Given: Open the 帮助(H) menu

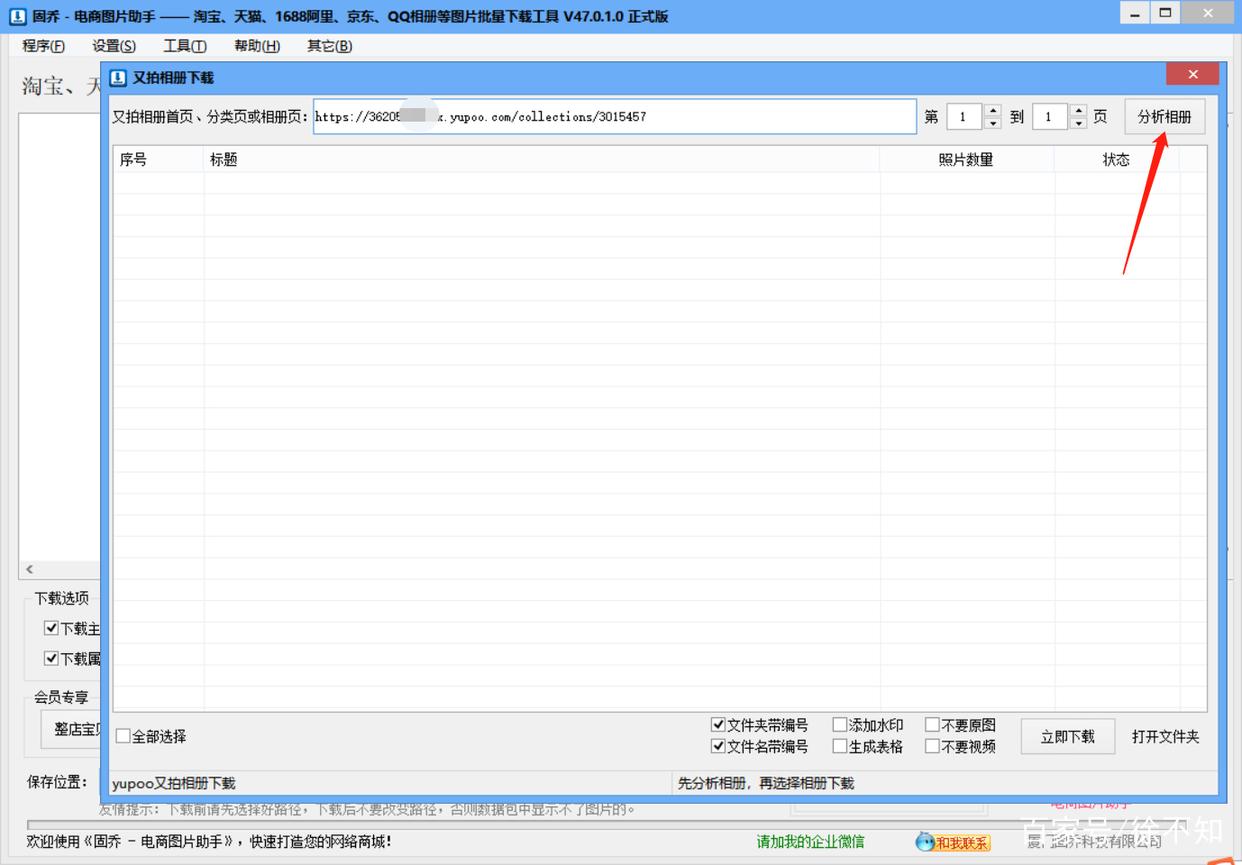Looking at the screenshot, I should [256, 46].
